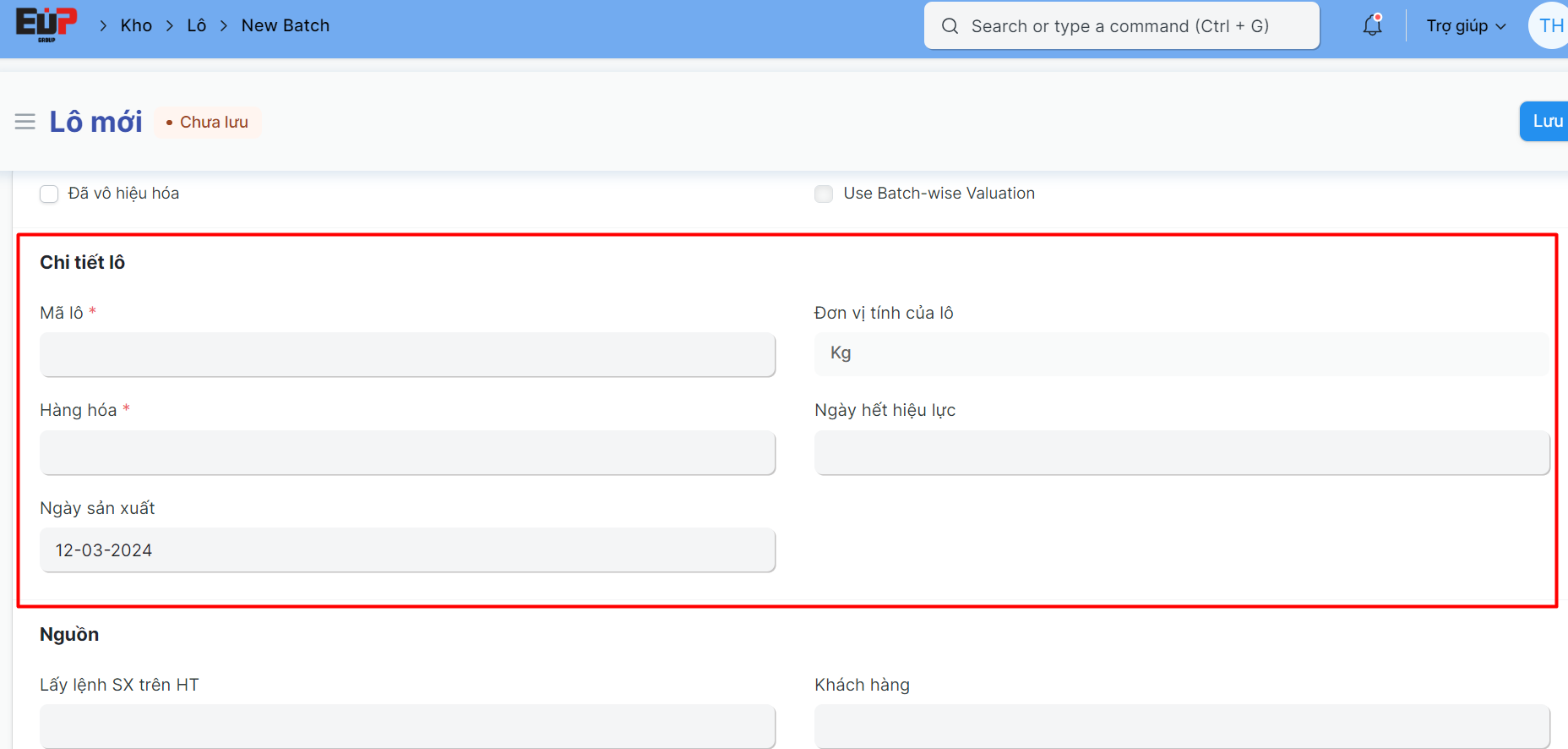1568x749 pixels.
Task: Expand the Trợ giúp dropdown
Action: point(1465,25)
